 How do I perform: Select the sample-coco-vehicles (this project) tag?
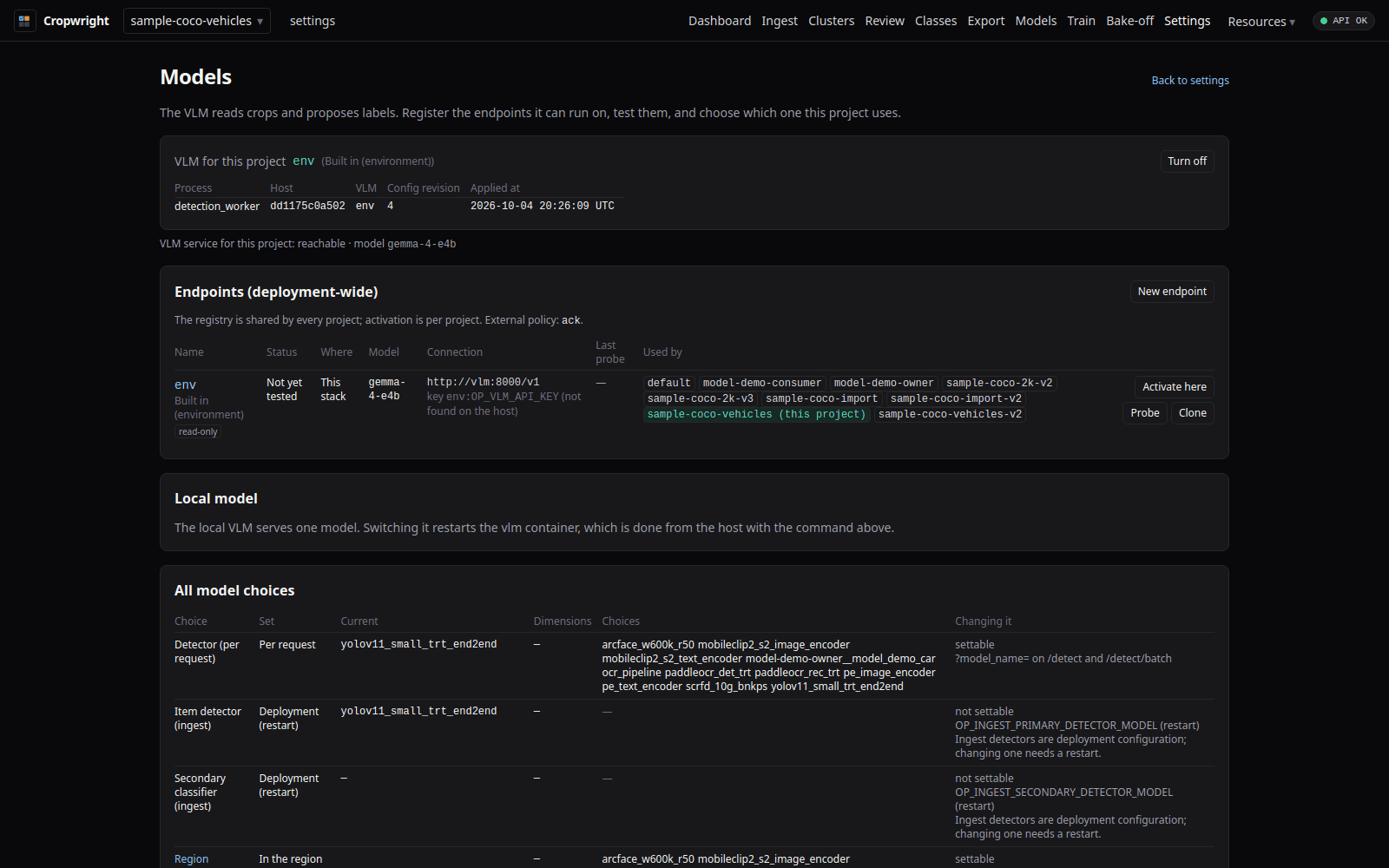tap(756, 414)
